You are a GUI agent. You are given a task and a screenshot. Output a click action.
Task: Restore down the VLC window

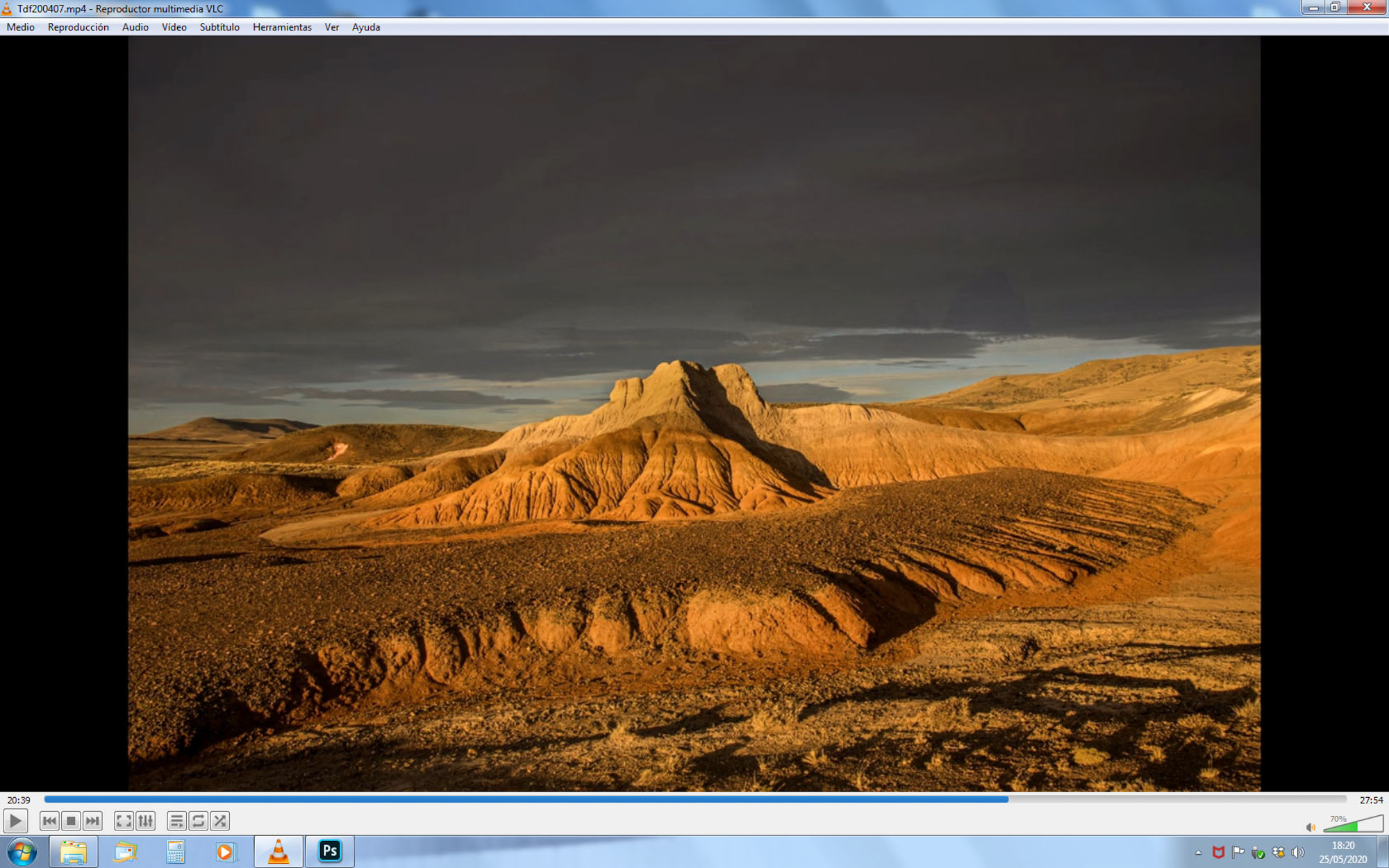(x=1335, y=8)
